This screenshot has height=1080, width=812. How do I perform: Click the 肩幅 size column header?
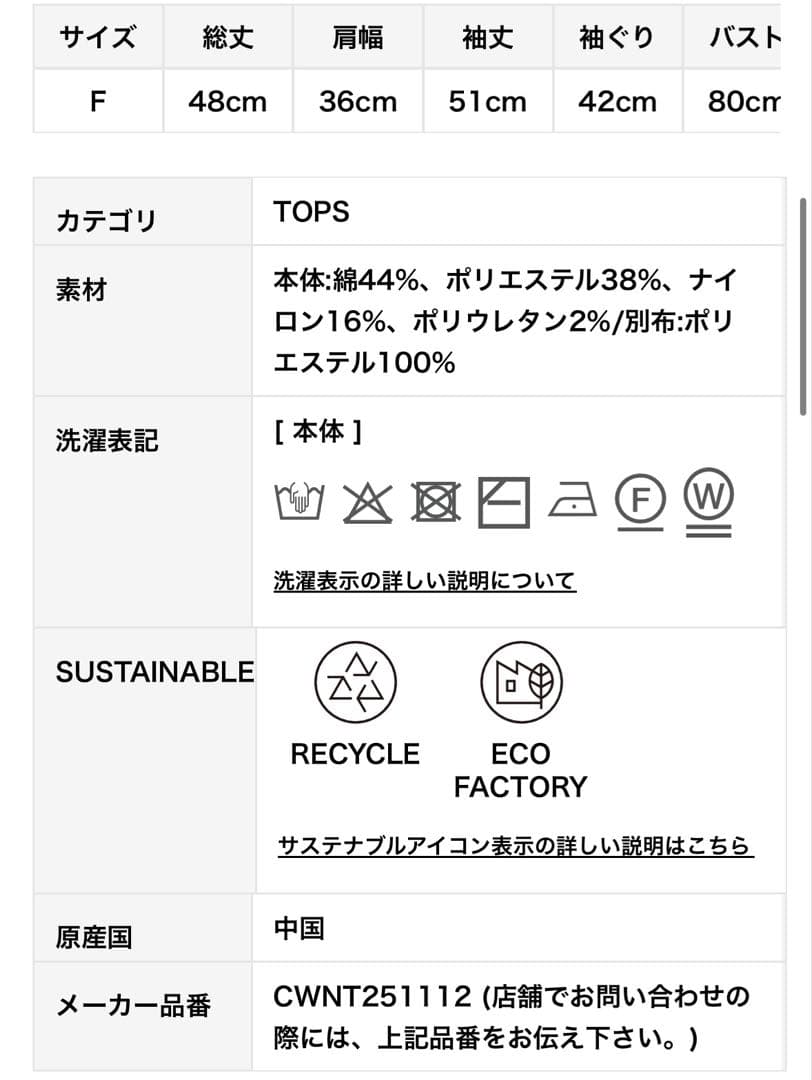pos(358,38)
